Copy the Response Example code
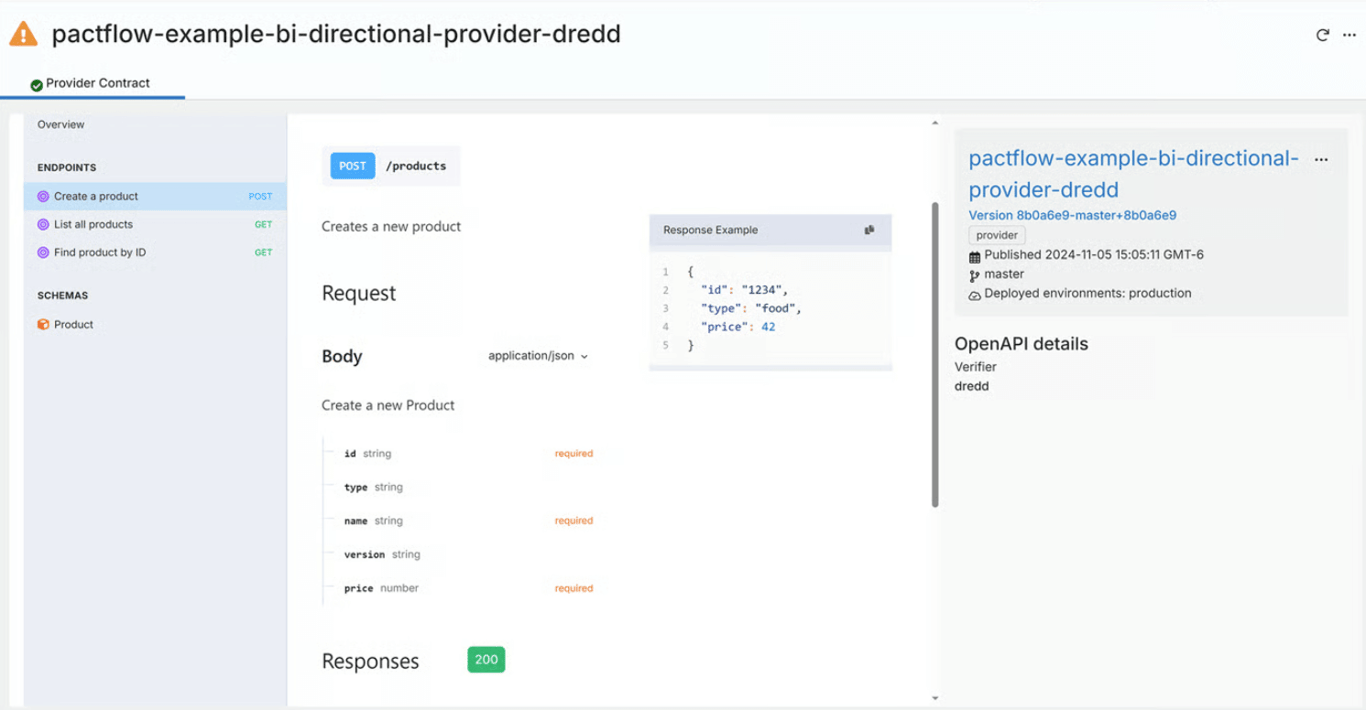1366x710 pixels. coord(869,230)
